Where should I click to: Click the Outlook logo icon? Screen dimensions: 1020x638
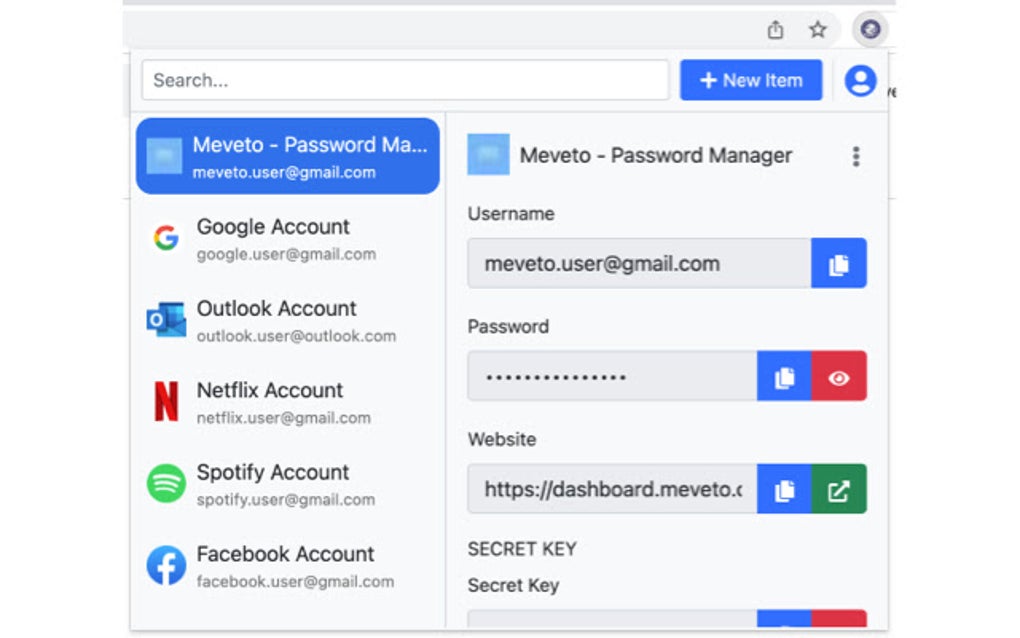[x=166, y=319]
